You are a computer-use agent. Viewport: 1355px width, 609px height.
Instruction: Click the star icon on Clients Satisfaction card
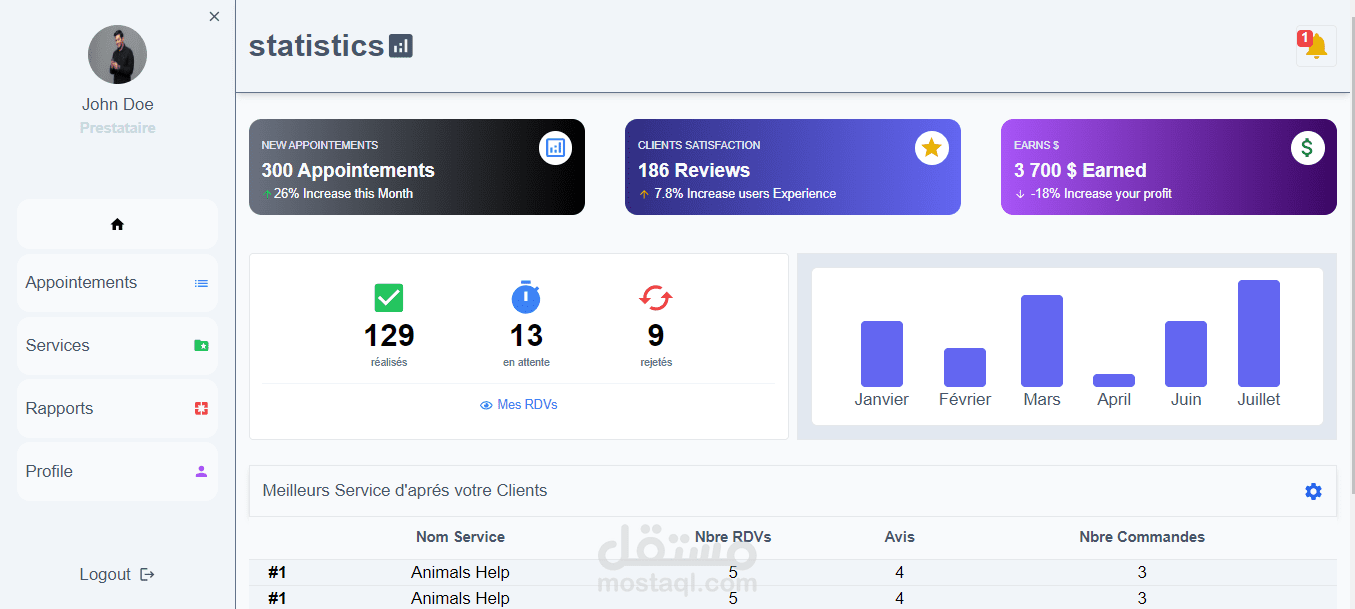(x=931, y=148)
